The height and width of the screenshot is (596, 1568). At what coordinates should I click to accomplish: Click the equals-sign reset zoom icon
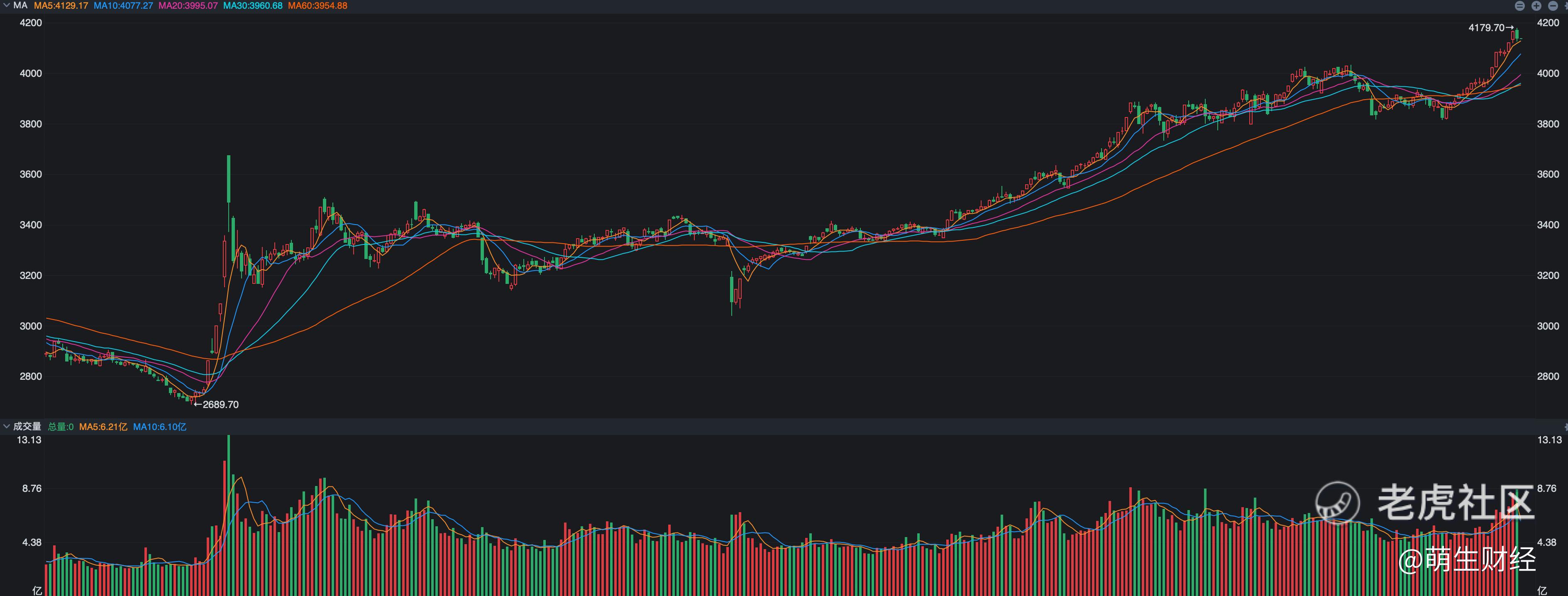point(1520,6)
